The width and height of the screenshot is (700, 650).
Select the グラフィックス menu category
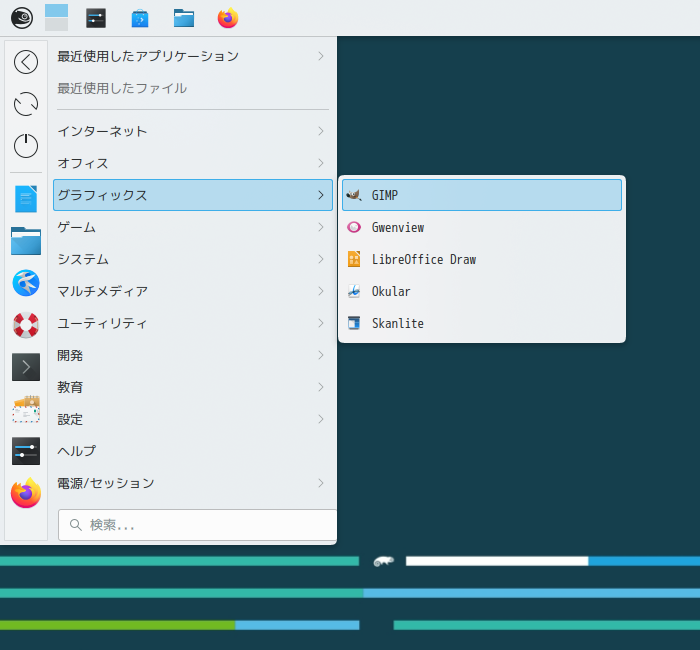click(193, 195)
